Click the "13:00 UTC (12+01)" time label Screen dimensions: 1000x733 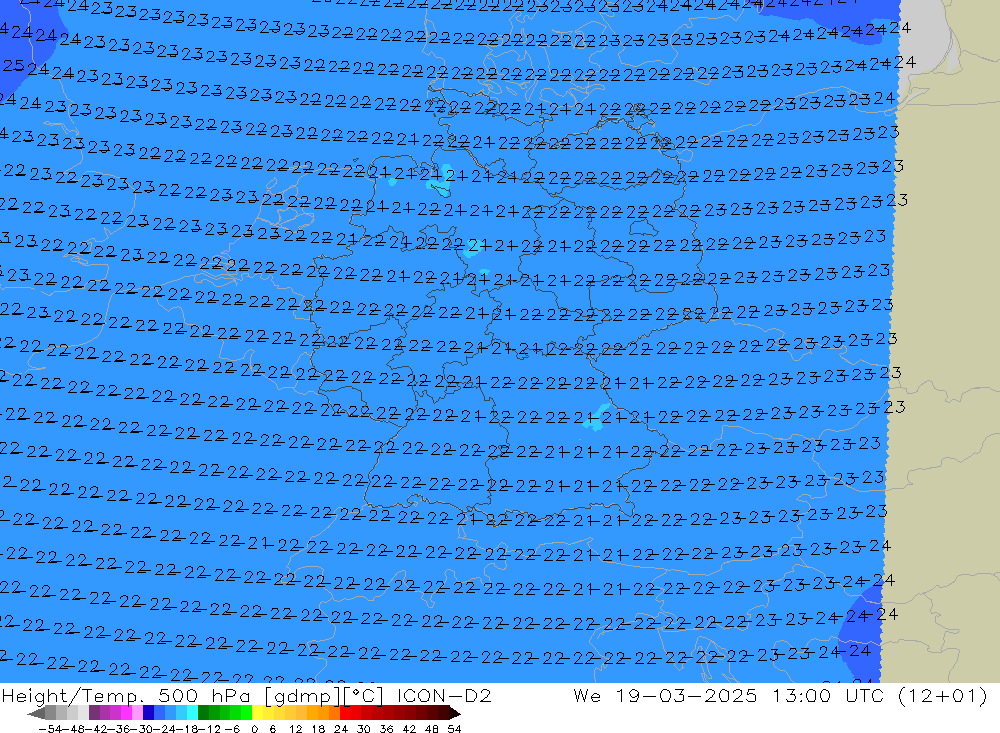(880, 695)
